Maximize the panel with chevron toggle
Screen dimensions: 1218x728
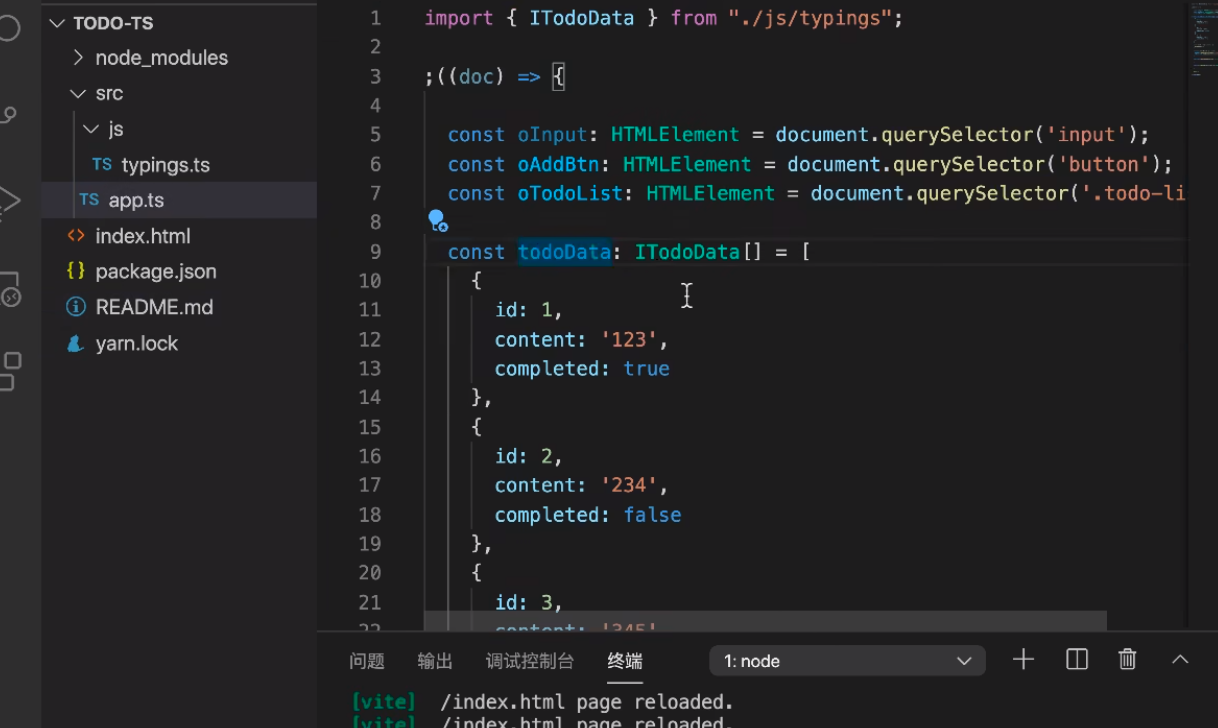1180,659
